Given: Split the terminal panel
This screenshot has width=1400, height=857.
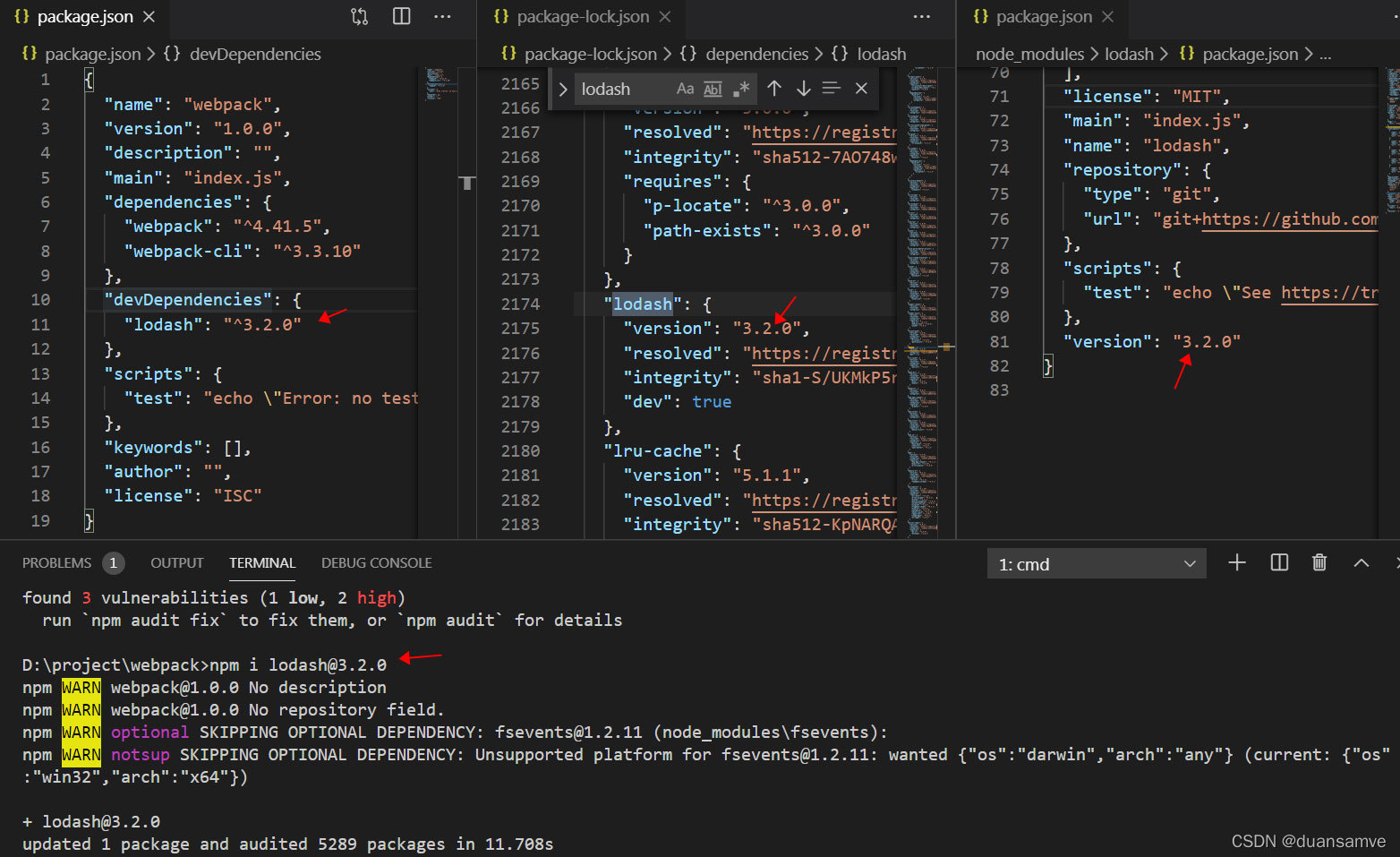Looking at the screenshot, I should pos(1279,562).
